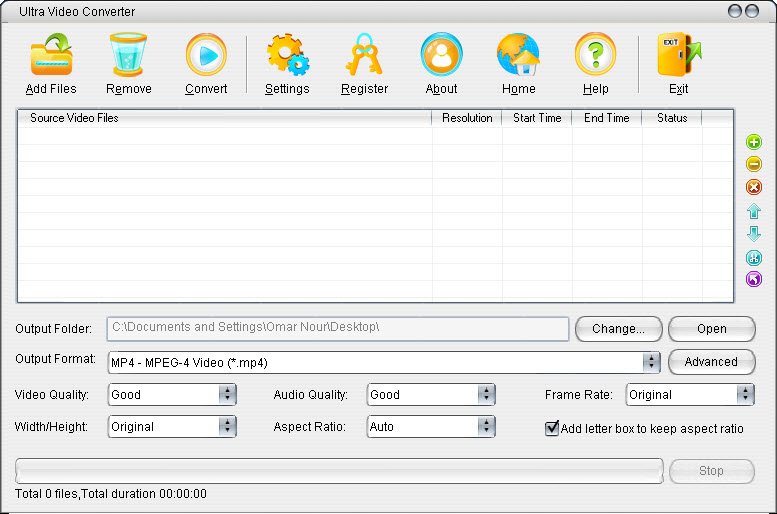Click the conversion progress bar
The height and width of the screenshot is (514, 777).
pyautogui.click(x=339, y=471)
